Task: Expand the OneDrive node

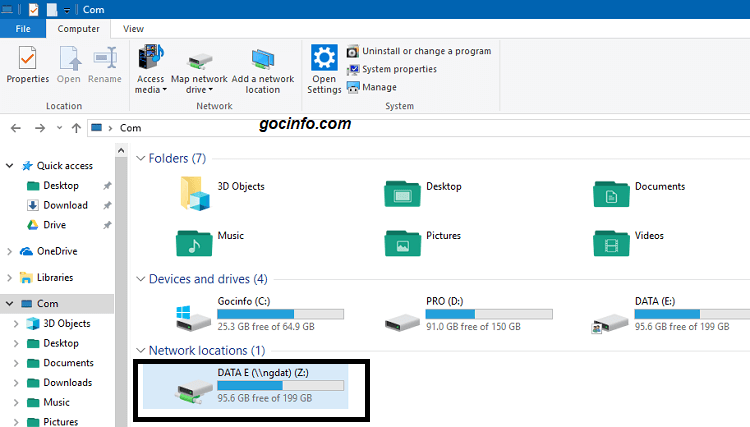Action: coord(10,252)
